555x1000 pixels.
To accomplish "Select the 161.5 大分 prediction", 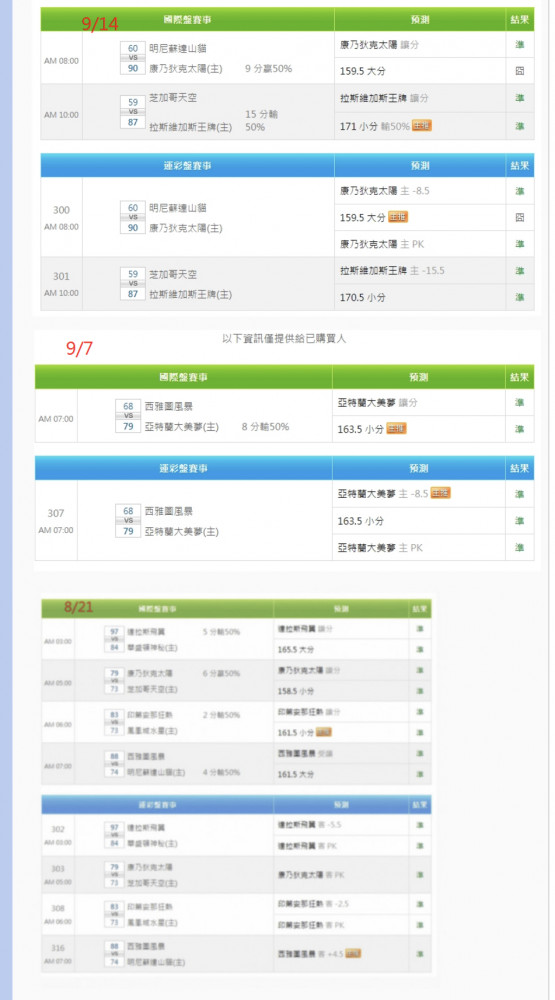I will (296, 774).
